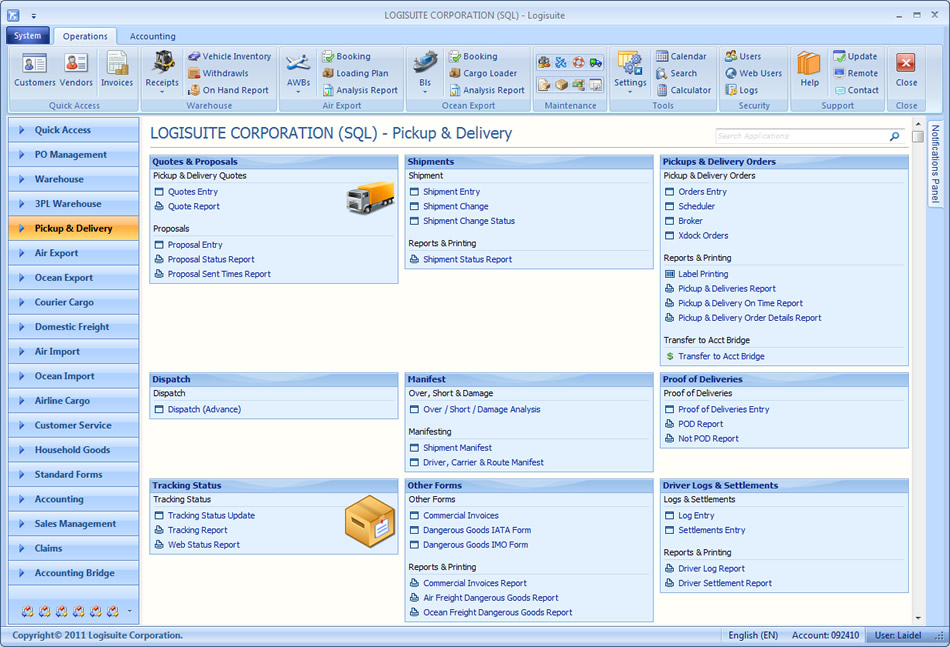The width and height of the screenshot is (950, 647).
Task: Open Users in Security group
Action: 743,56
